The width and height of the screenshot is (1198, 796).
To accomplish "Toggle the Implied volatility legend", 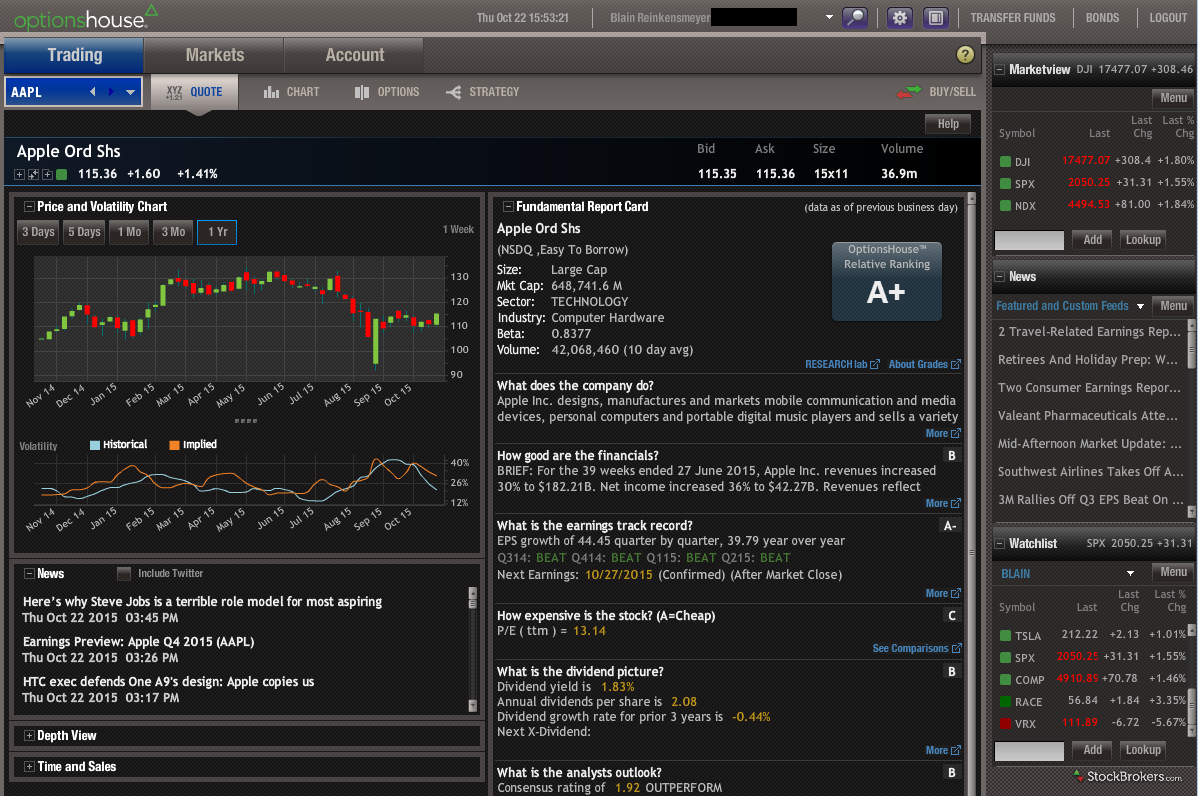I will [x=193, y=445].
